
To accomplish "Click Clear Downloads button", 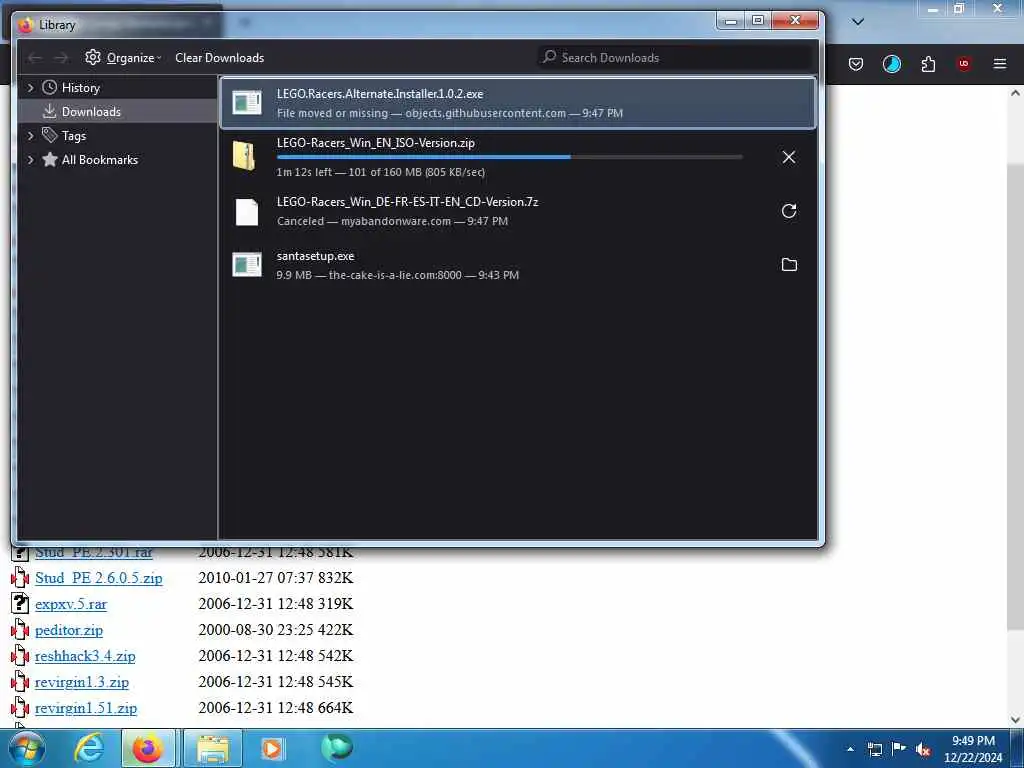I will tap(219, 57).
